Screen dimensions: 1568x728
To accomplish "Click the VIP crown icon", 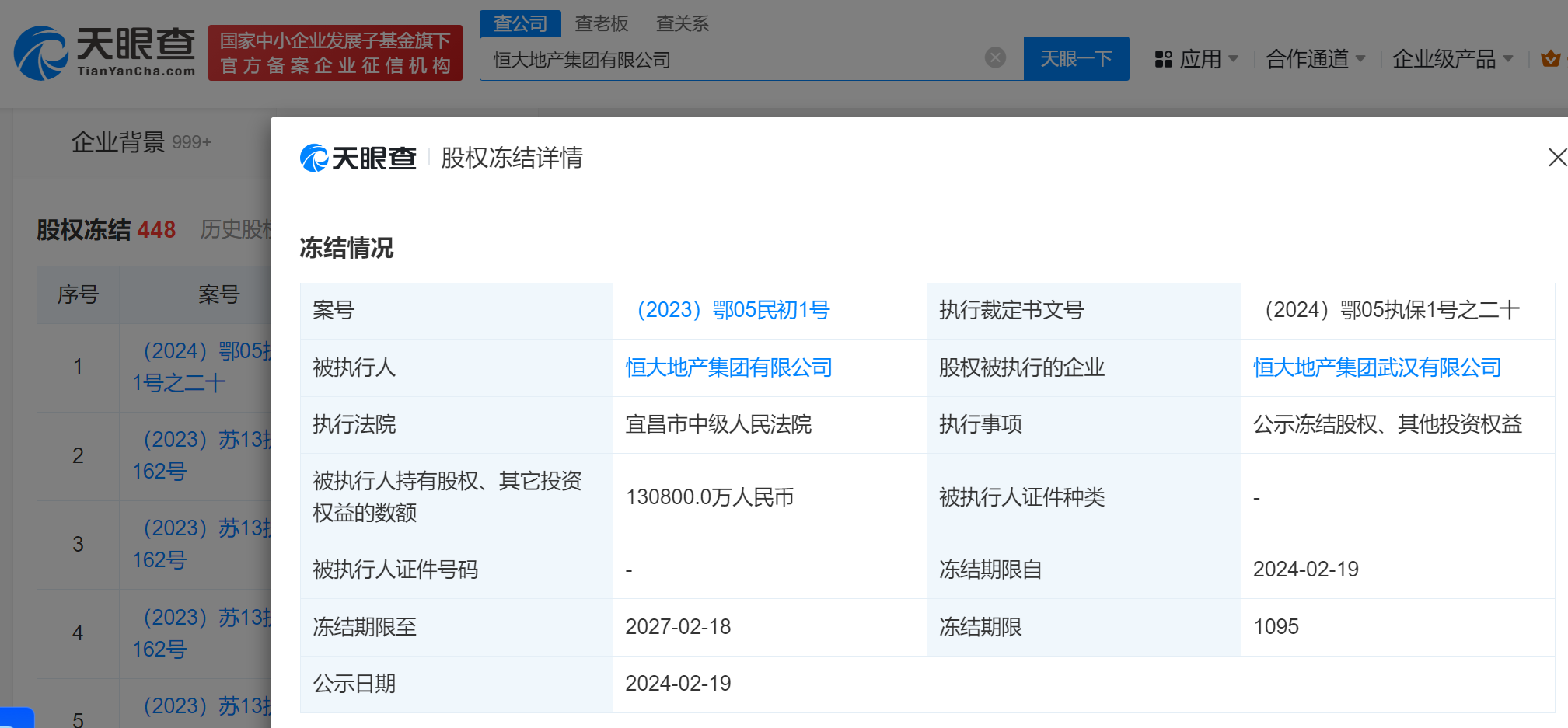I will (x=1550, y=59).
